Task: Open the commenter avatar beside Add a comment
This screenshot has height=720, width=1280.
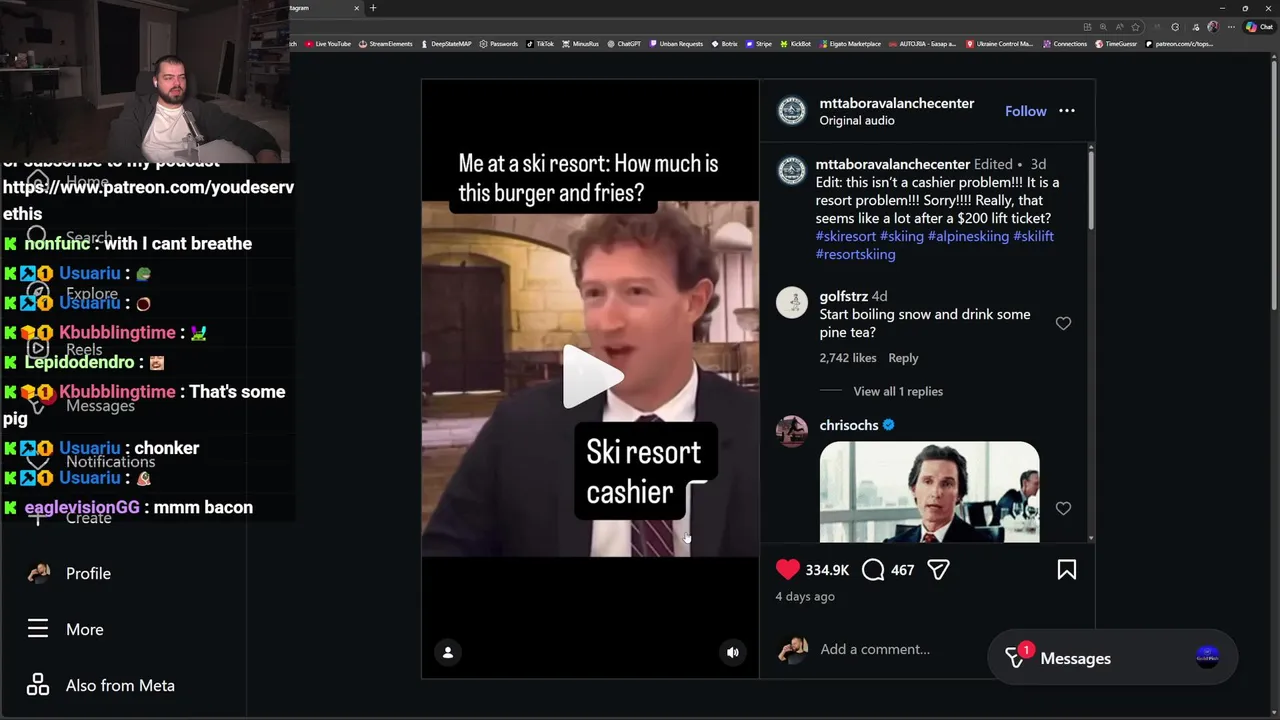Action: tap(793, 649)
